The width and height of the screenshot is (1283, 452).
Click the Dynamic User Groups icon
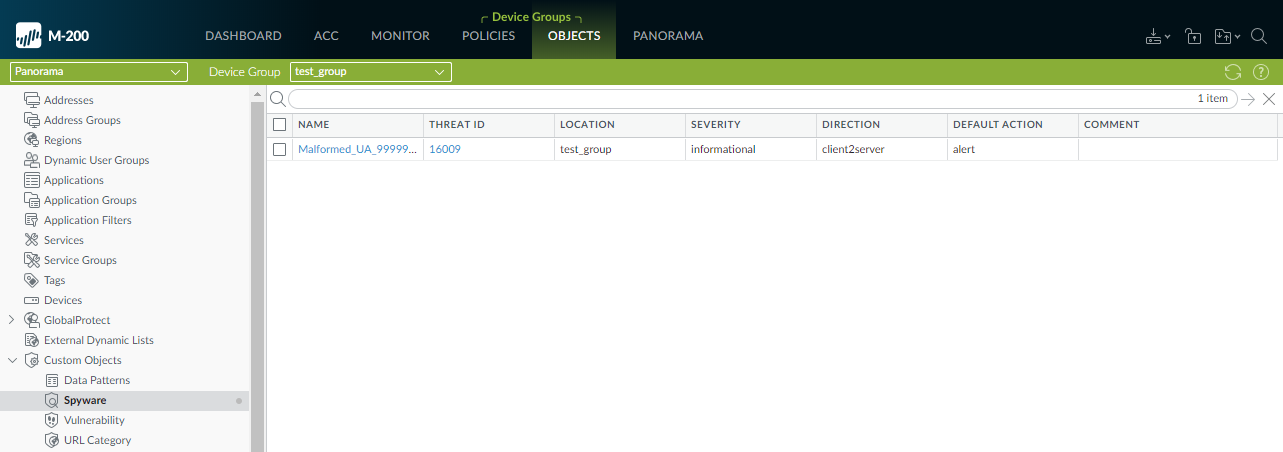[32, 160]
